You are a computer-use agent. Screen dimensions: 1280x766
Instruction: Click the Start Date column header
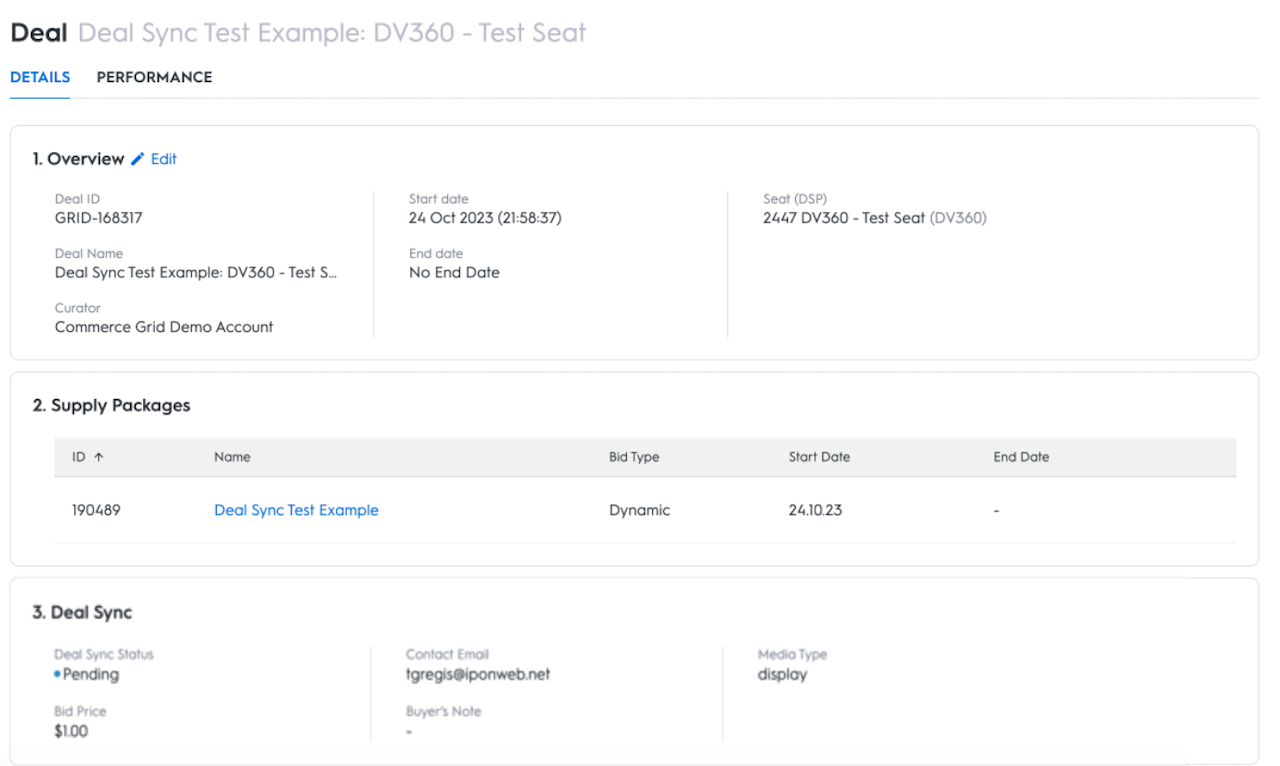819,457
